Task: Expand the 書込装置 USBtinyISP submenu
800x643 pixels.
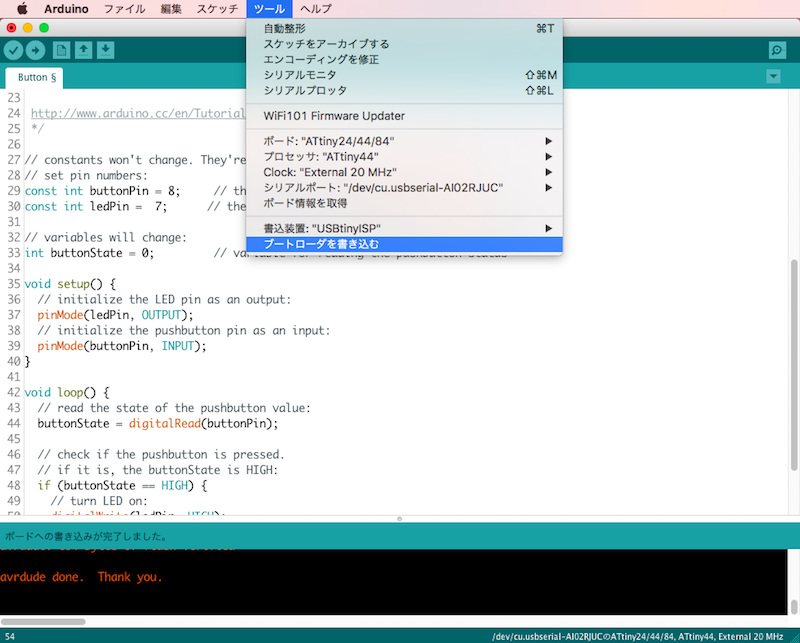Action: coord(405,228)
